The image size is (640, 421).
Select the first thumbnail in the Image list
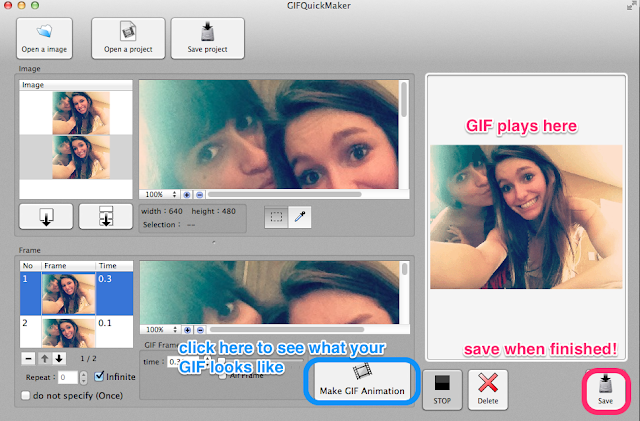[81, 113]
